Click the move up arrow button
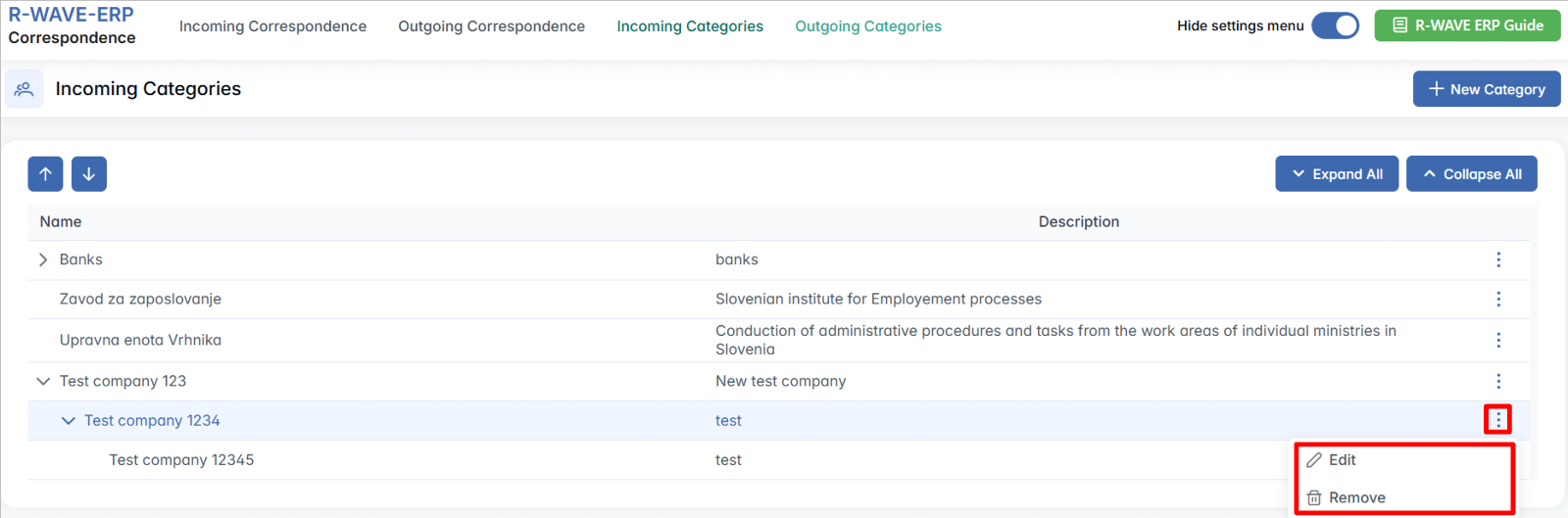Viewport: 1568px width, 518px height. click(45, 174)
